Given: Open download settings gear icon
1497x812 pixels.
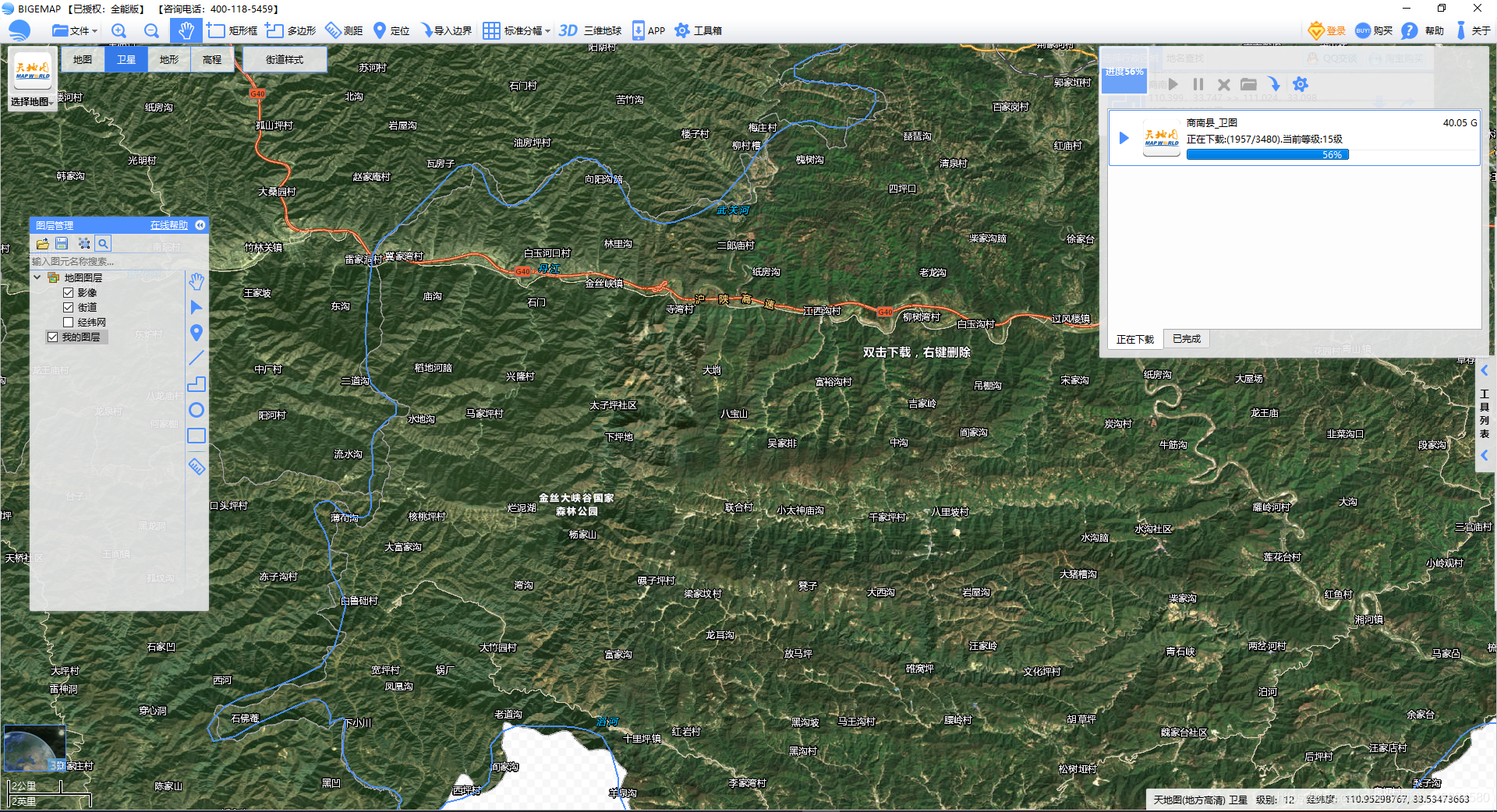Looking at the screenshot, I should click(x=1300, y=84).
